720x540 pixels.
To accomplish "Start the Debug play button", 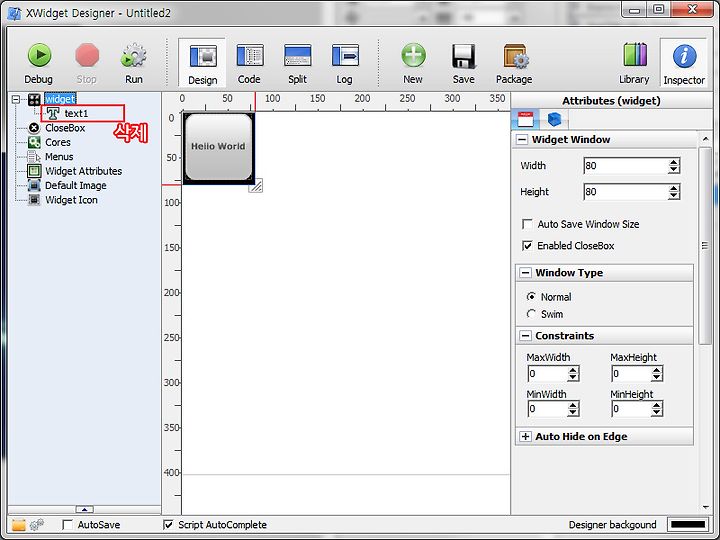I will [x=39, y=63].
